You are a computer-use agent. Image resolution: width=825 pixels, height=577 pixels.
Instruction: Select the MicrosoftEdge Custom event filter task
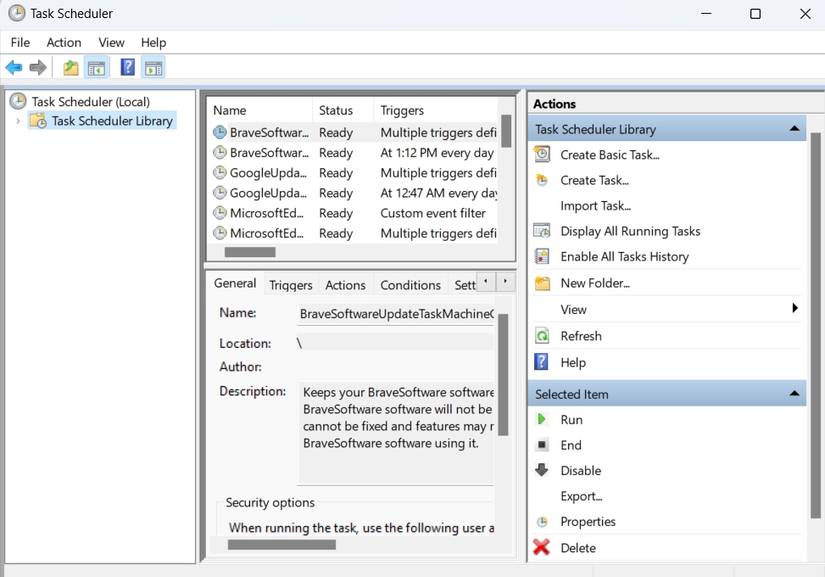click(x=268, y=213)
